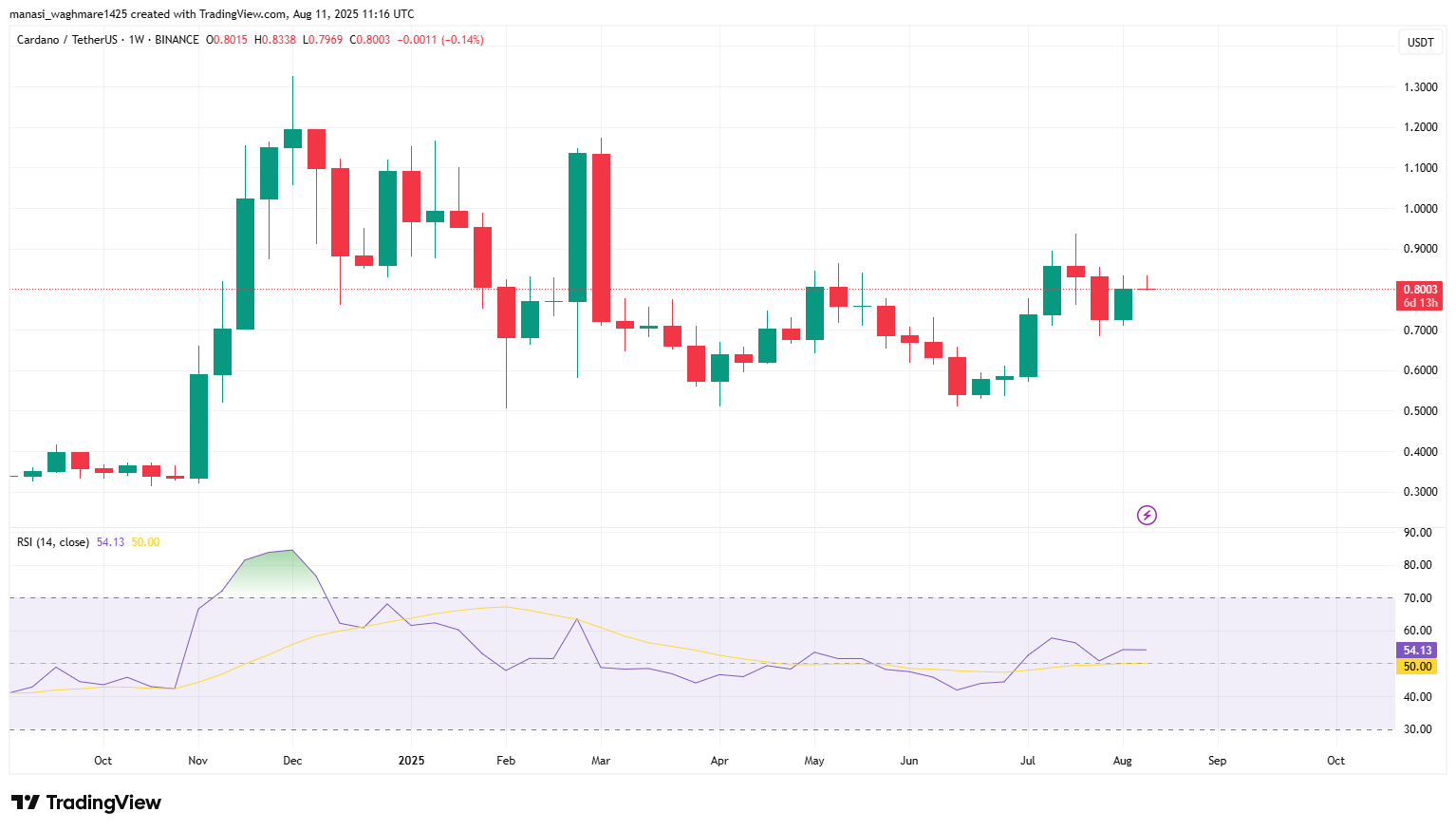Click the Aug label on time axis
This screenshot has width=1456, height=831.
[1122, 760]
